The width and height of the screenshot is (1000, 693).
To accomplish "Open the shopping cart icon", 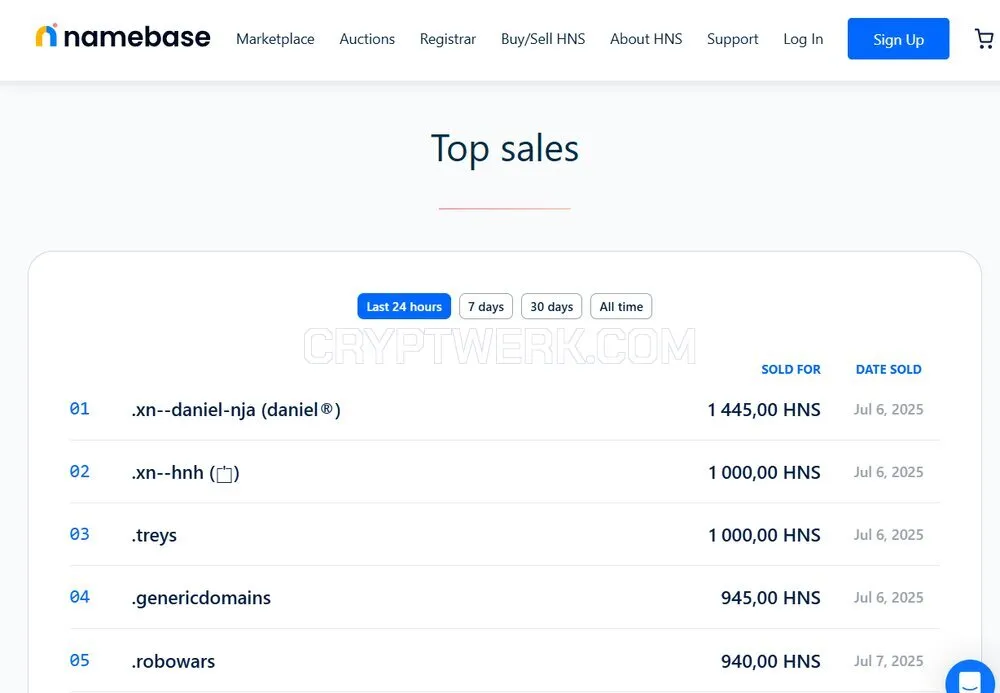I will [x=984, y=39].
